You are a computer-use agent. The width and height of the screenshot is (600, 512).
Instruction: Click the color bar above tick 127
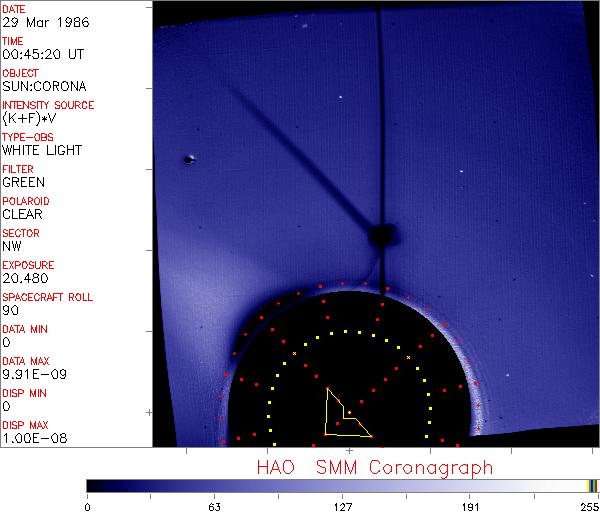tap(343, 485)
